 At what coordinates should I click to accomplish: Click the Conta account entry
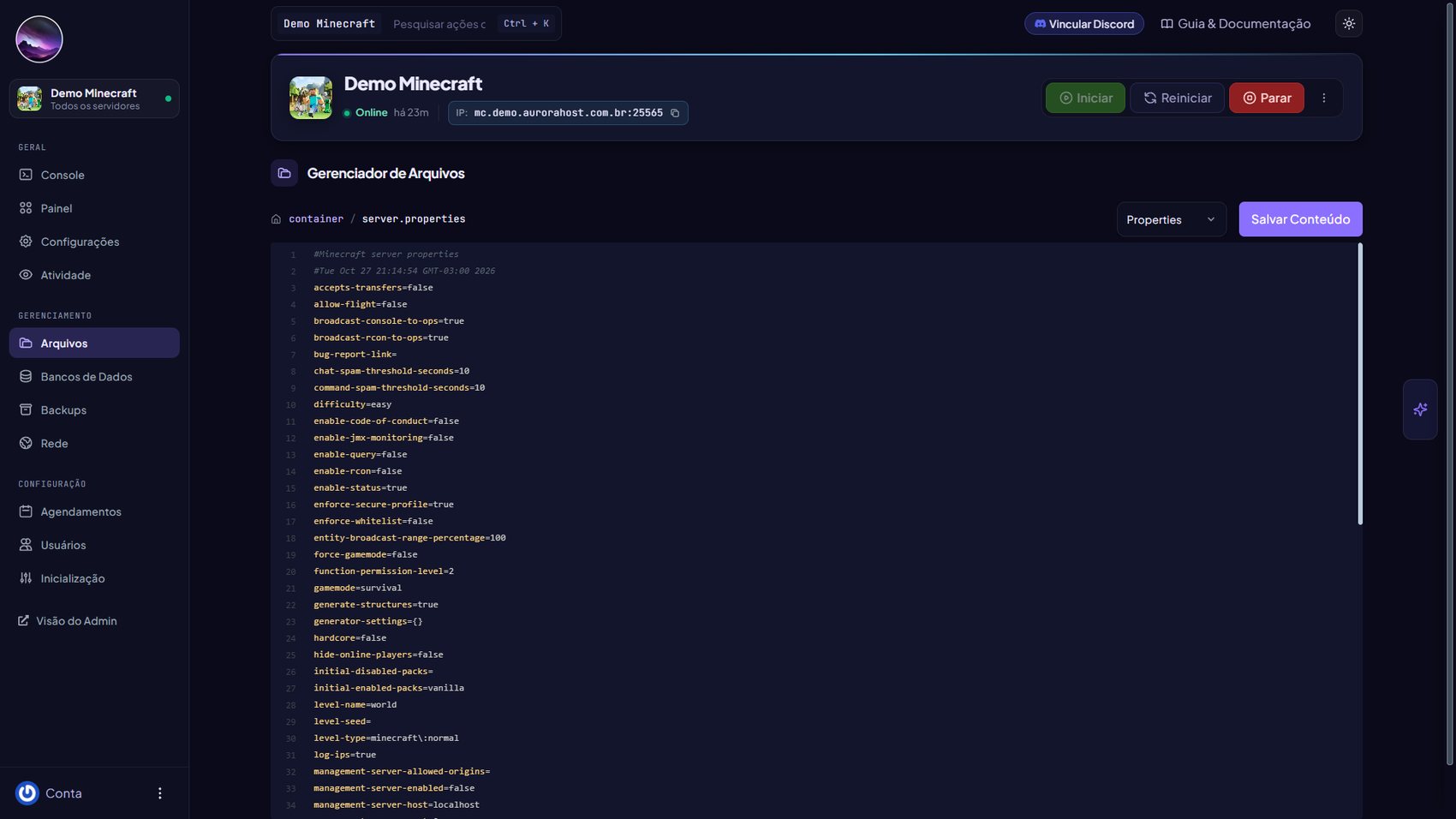50,793
